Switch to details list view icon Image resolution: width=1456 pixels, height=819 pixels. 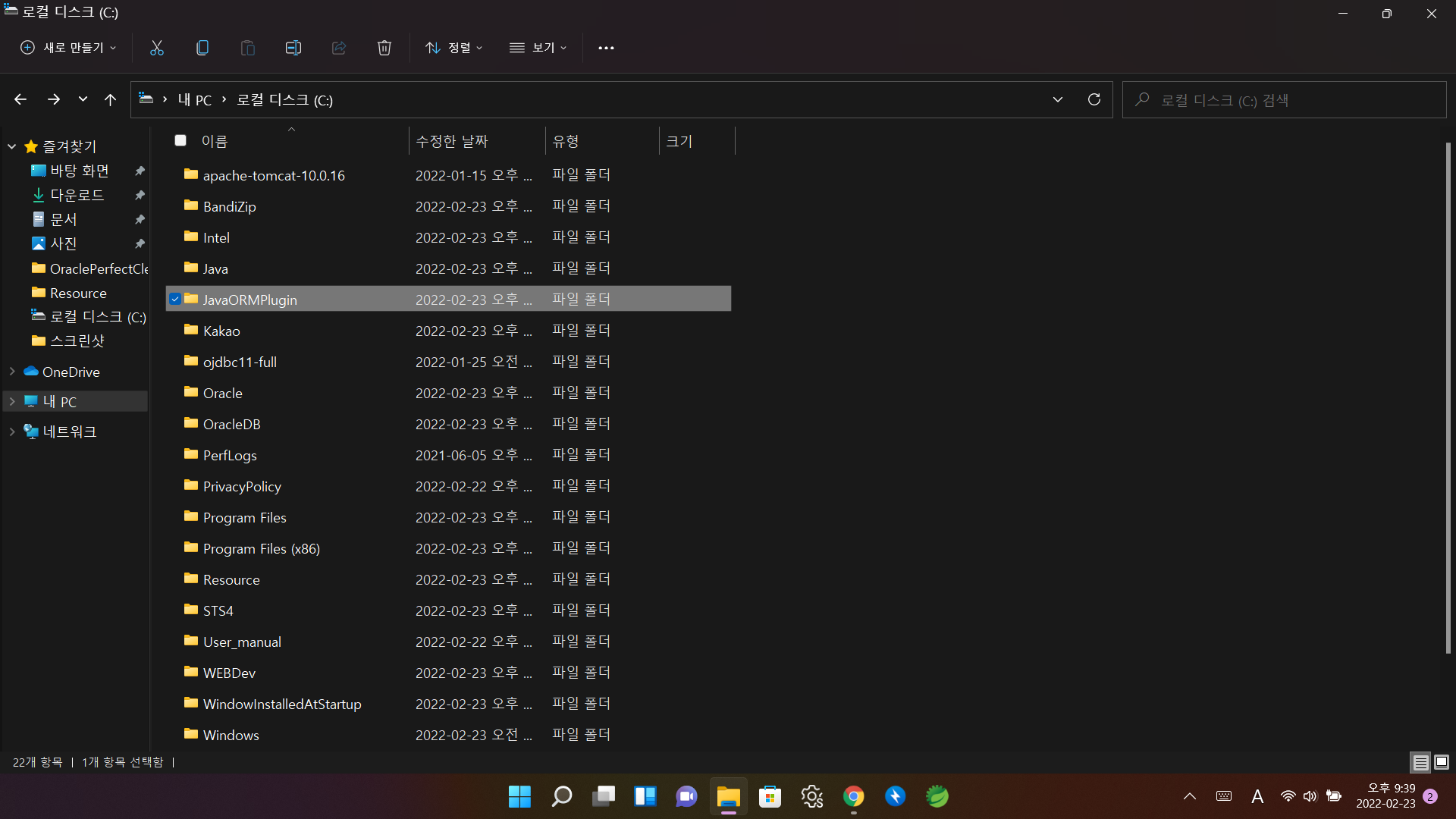[1420, 762]
